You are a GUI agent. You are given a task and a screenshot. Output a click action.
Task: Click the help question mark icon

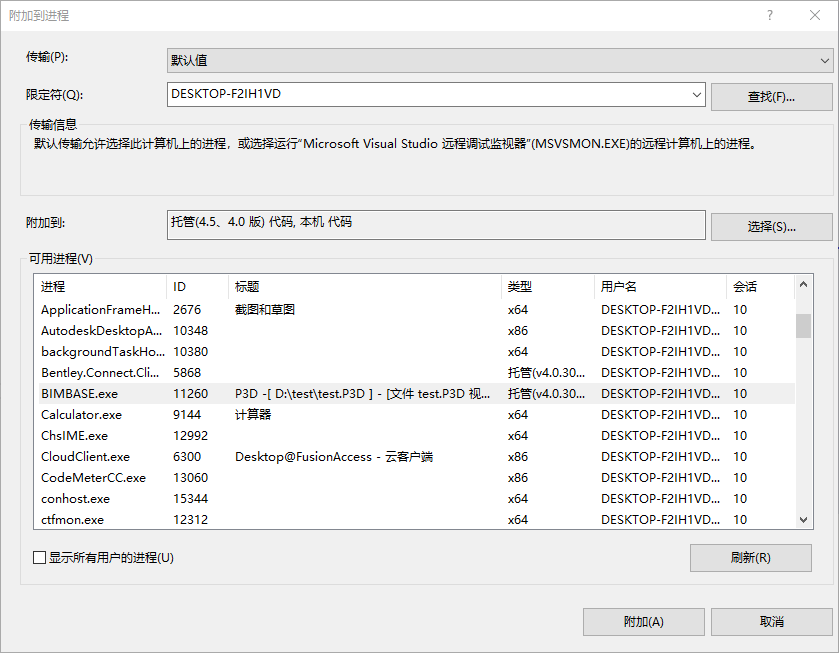click(769, 15)
